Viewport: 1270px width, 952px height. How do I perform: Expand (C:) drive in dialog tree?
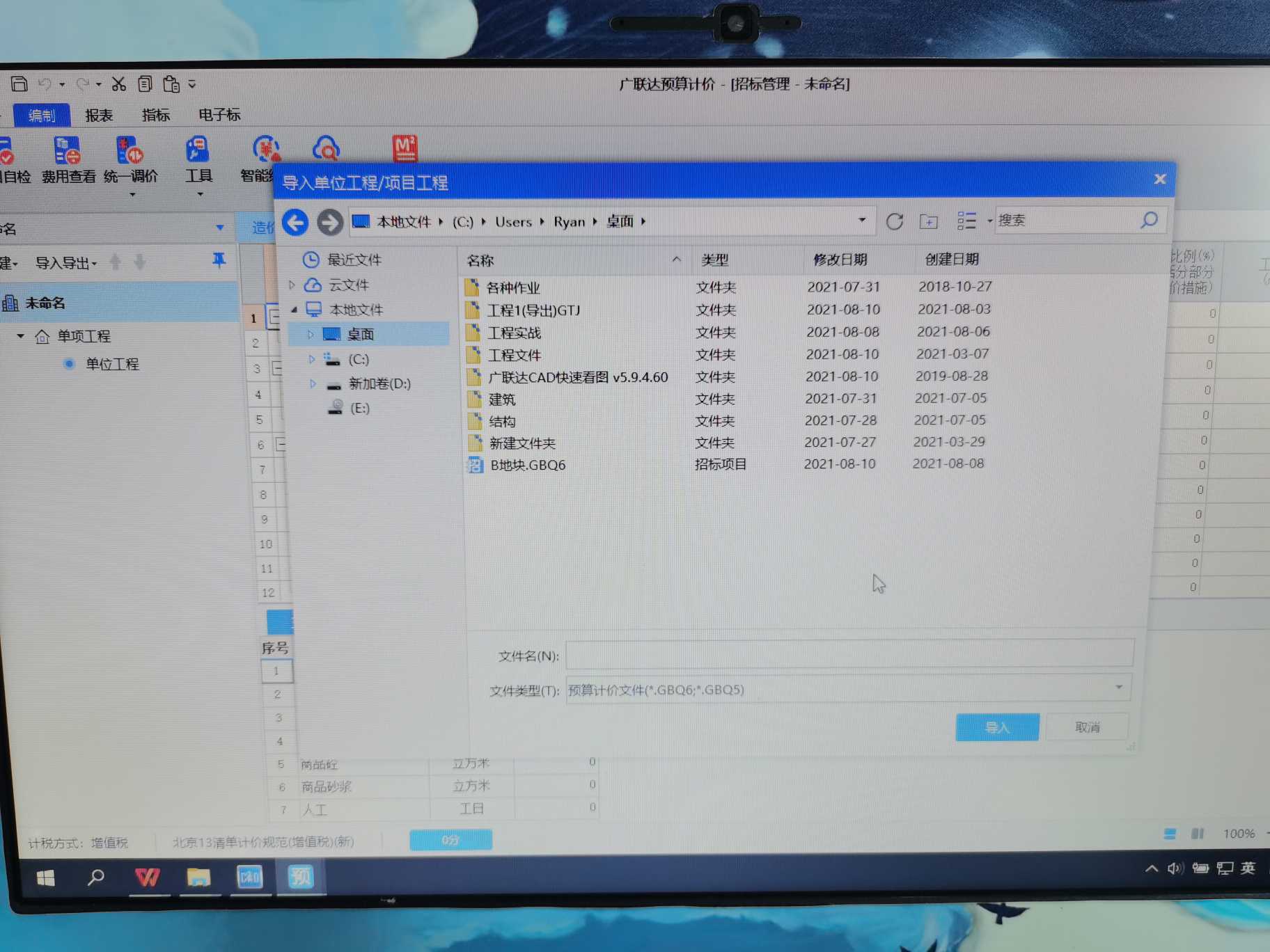312,359
